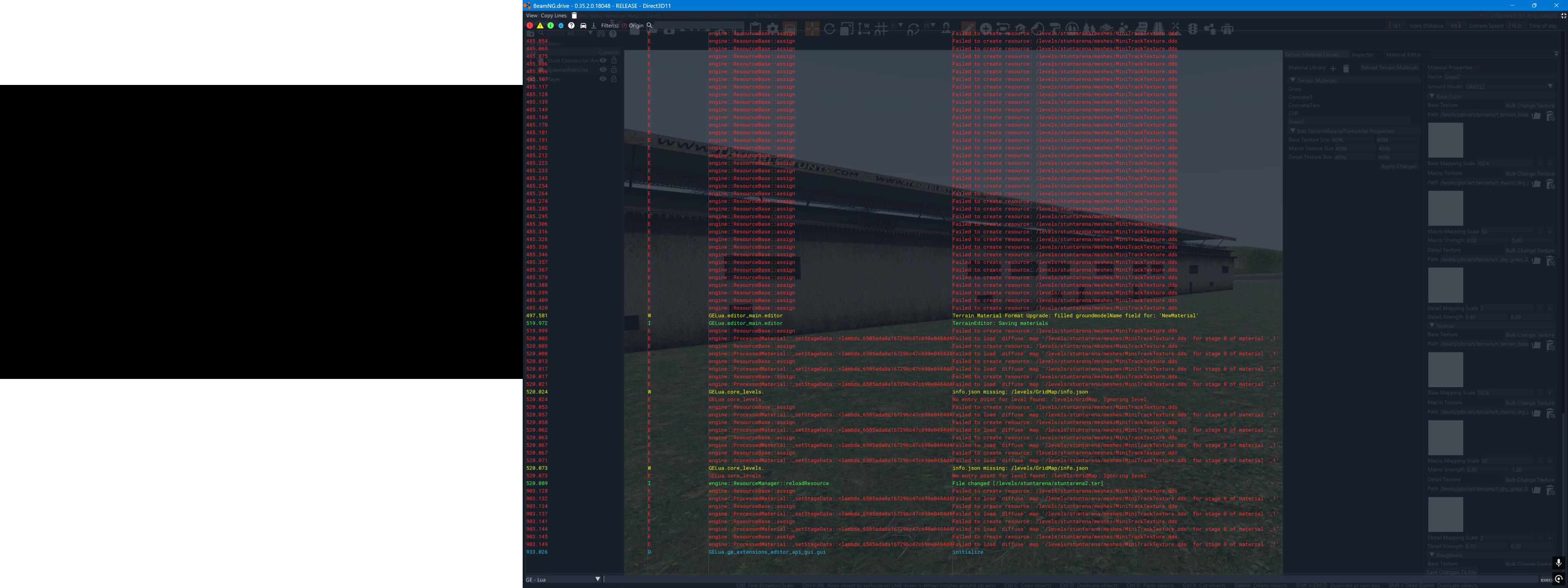Toggle visibility of Player in scene tree
Viewport: 1568px width, 588px height.
click(603, 78)
